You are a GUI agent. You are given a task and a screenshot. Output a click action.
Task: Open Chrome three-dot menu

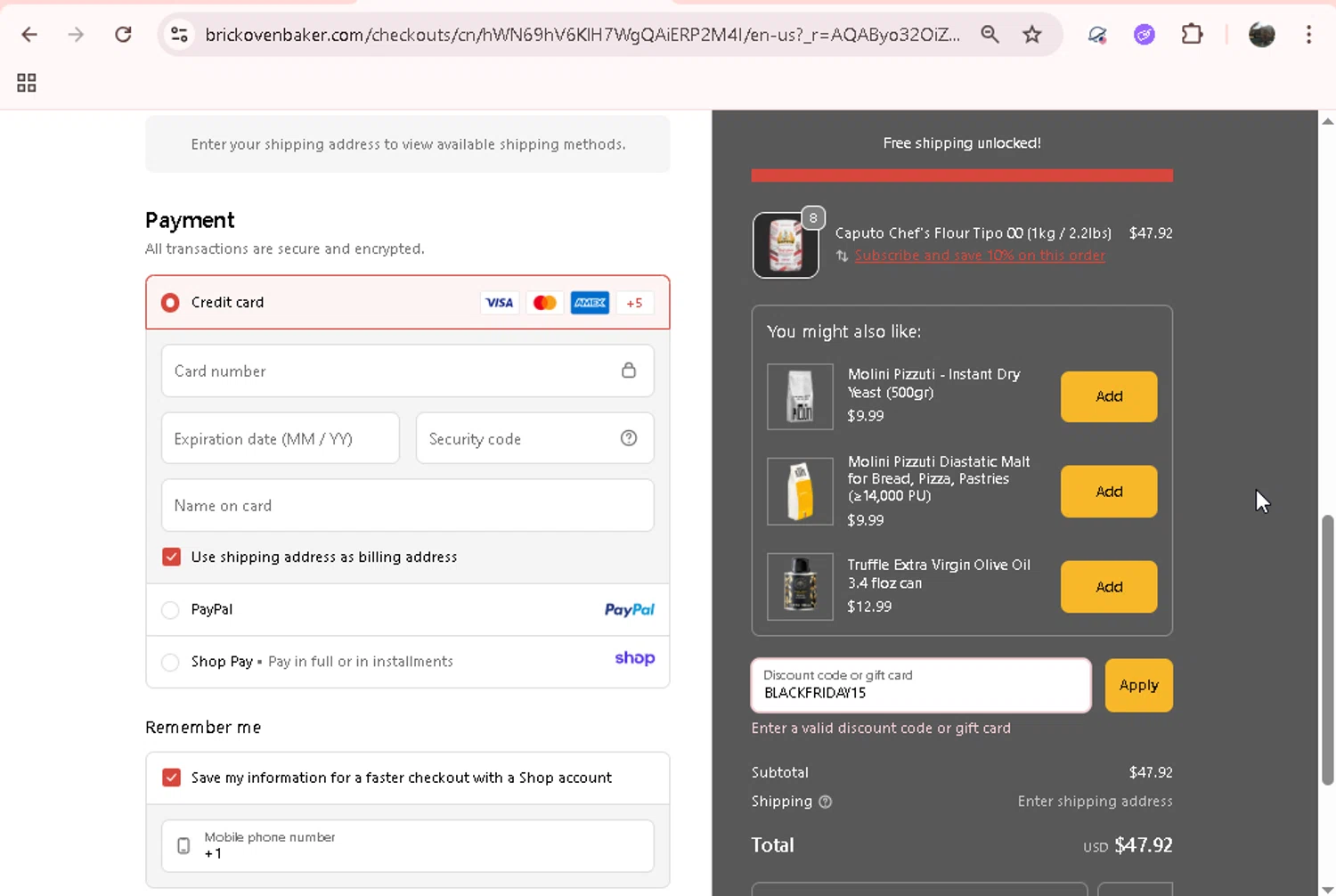(1308, 35)
